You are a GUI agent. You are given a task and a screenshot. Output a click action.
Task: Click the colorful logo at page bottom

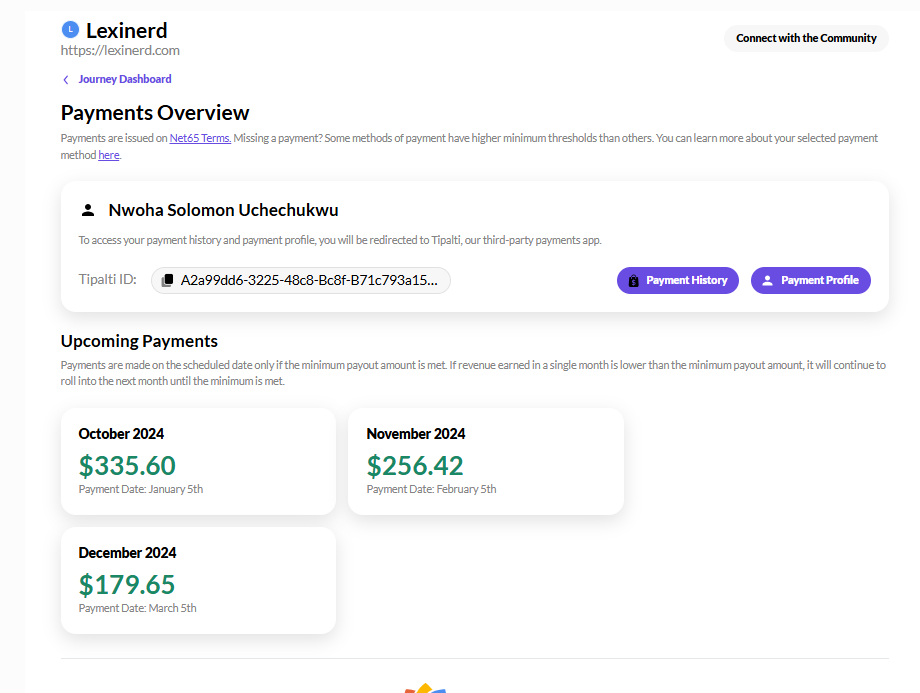click(x=426, y=688)
